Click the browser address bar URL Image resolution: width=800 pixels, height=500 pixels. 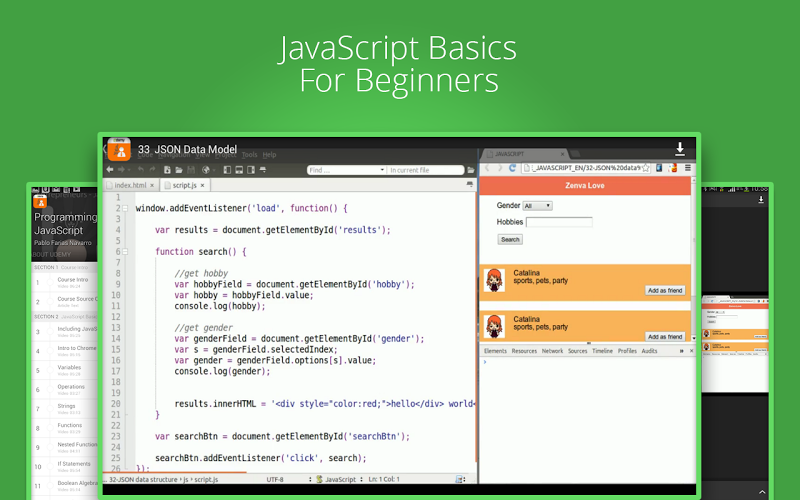coord(585,168)
